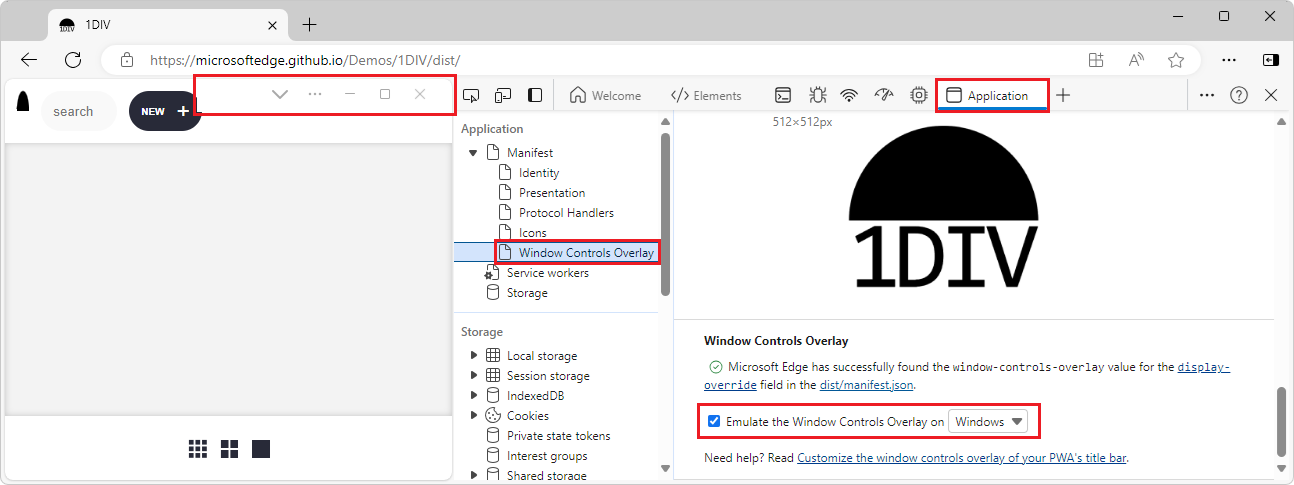Expand Local storage node
The width and height of the screenshot is (1294, 485).
pos(474,356)
